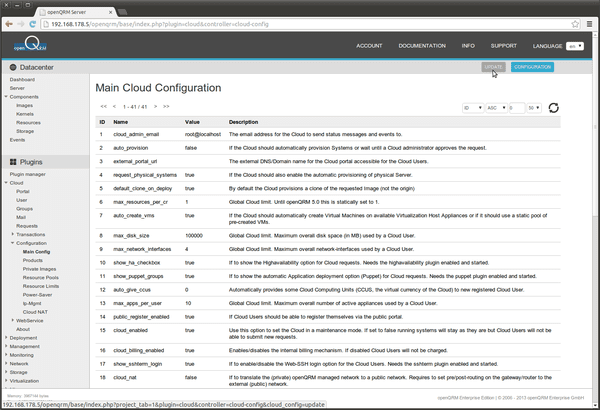This screenshot has width=600, height=410.
Task: Click the max_disk_size value 100000
Action: pyautogui.click(x=194, y=235)
